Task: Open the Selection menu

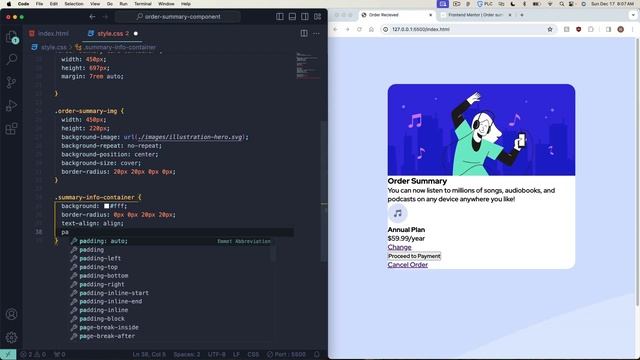Action: [x=74, y=4]
